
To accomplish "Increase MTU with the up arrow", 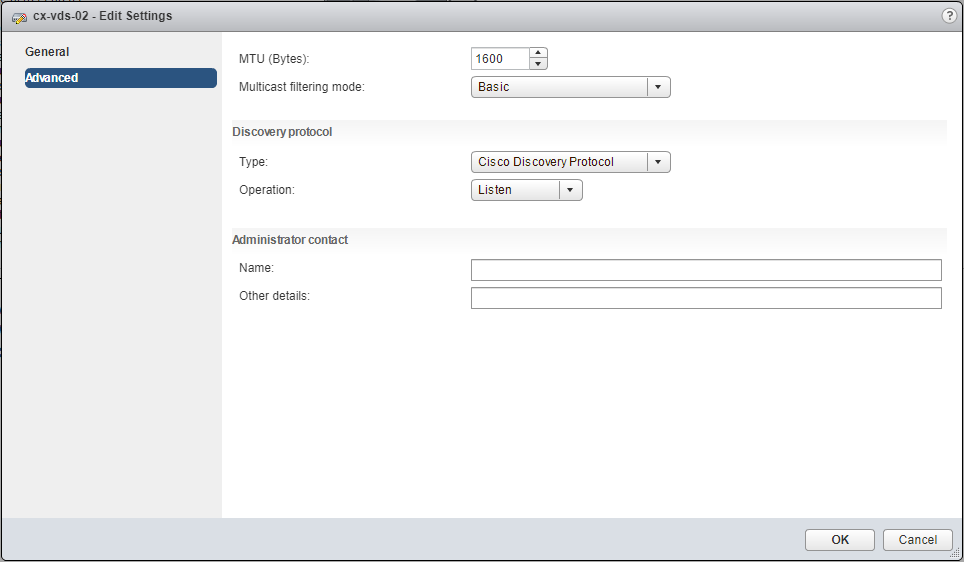I will pyautogui.click(x=538, y=53).
